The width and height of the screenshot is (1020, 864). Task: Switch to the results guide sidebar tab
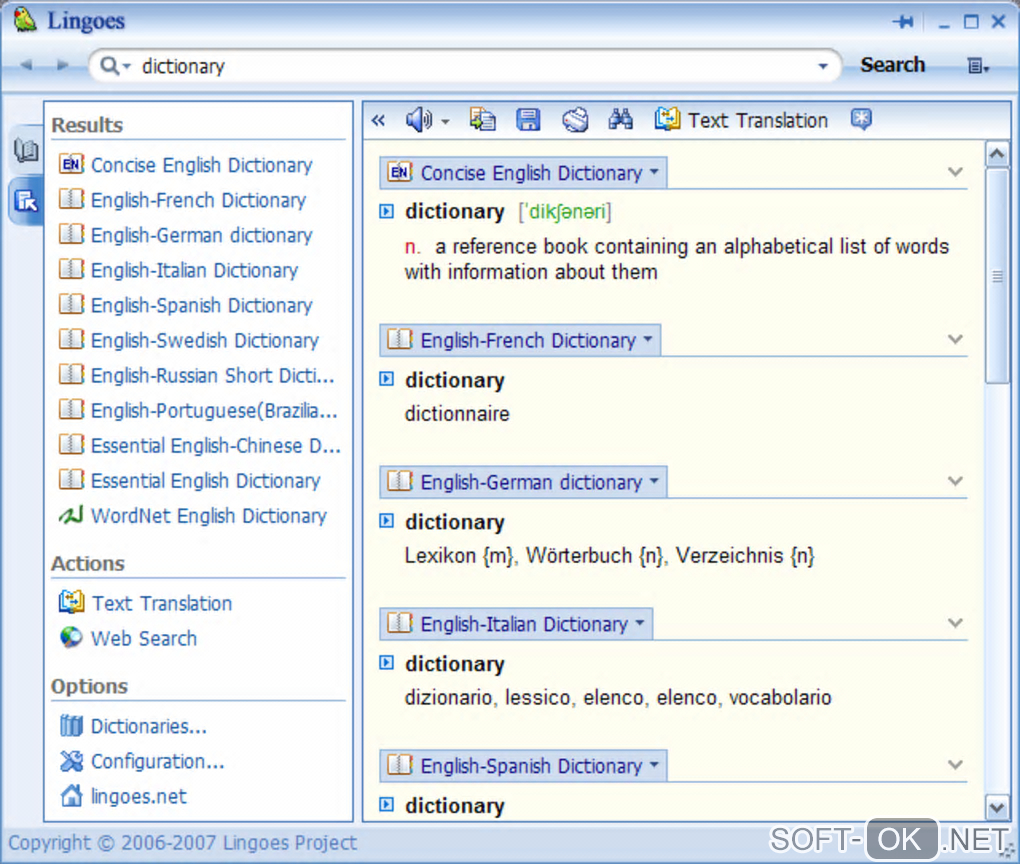tap(26, 201)
